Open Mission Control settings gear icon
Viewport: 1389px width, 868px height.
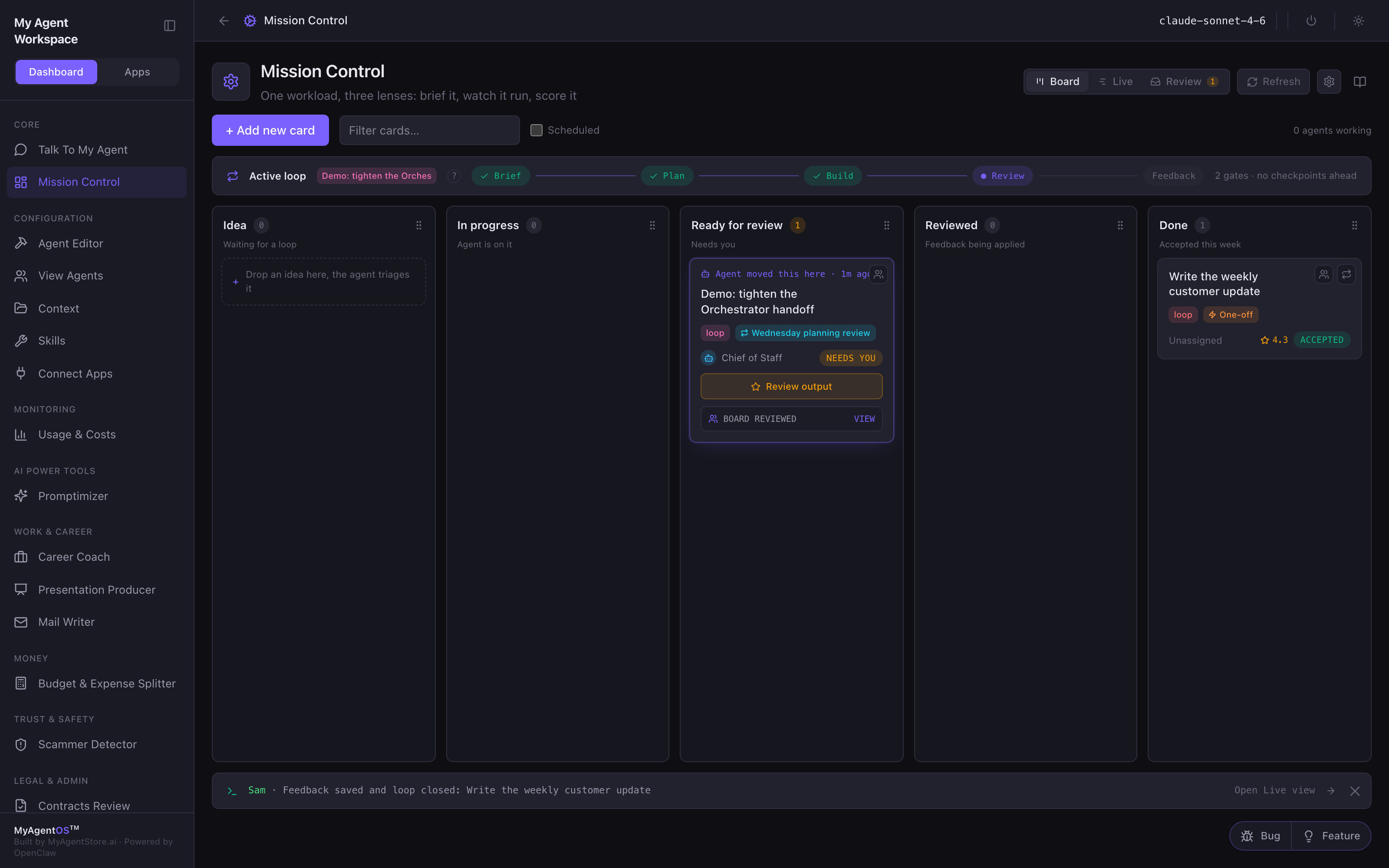[x=1329, y=82]
